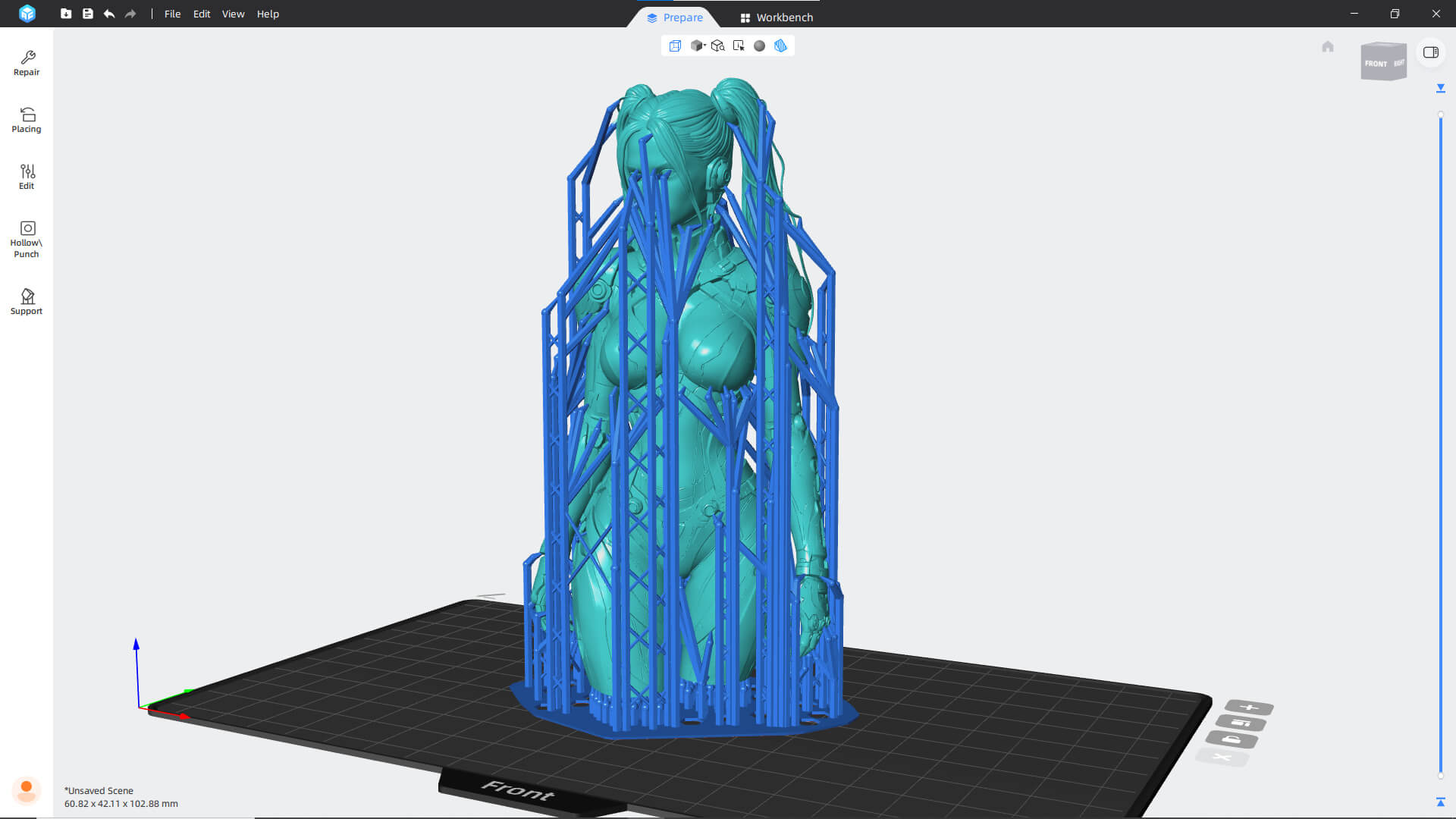Open the Repair tool
Image resolution: width=1456 pixels, height=819 pixels.
click(27, 64)
